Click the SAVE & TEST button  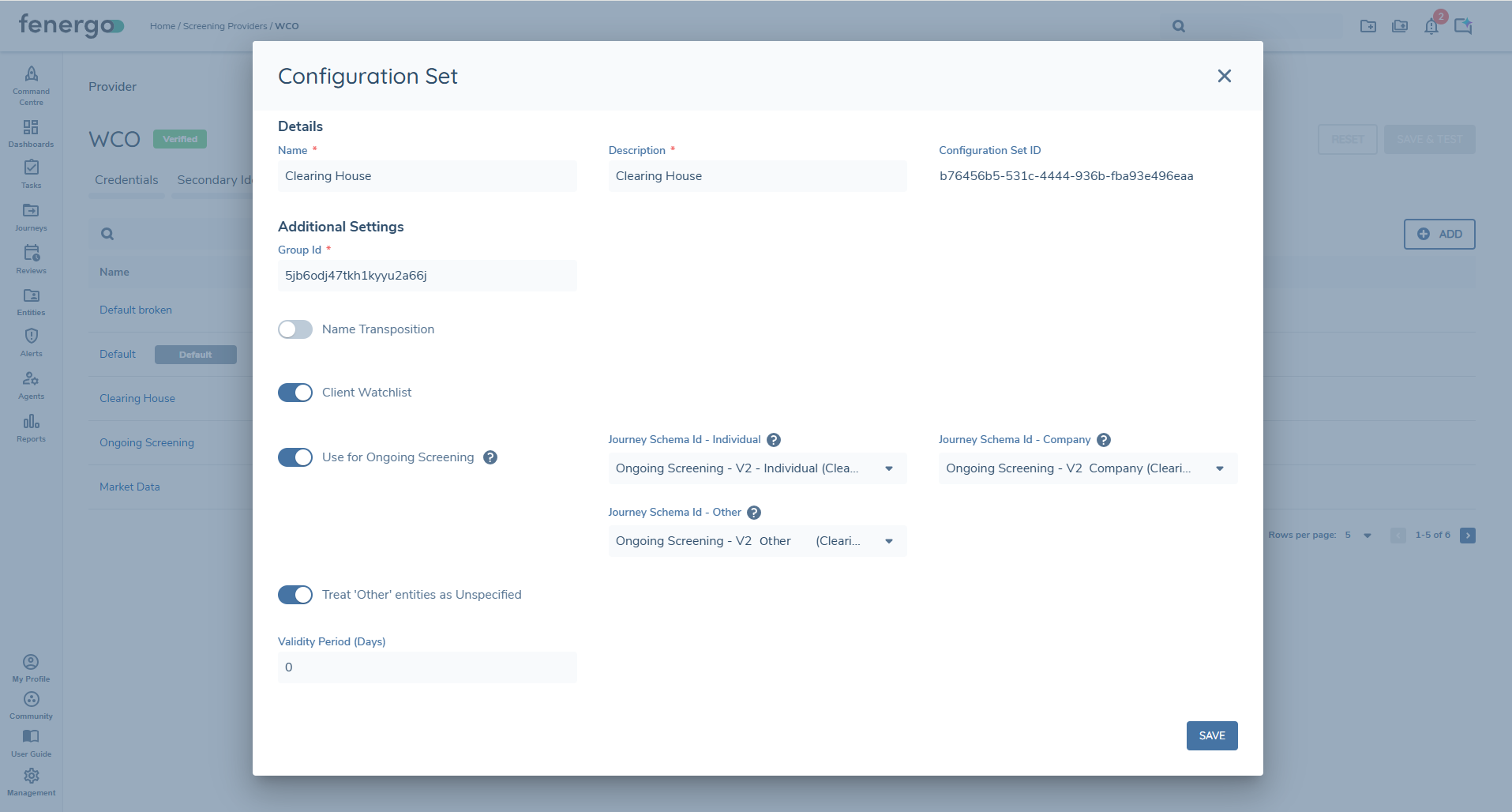(x=1430, y=139)
